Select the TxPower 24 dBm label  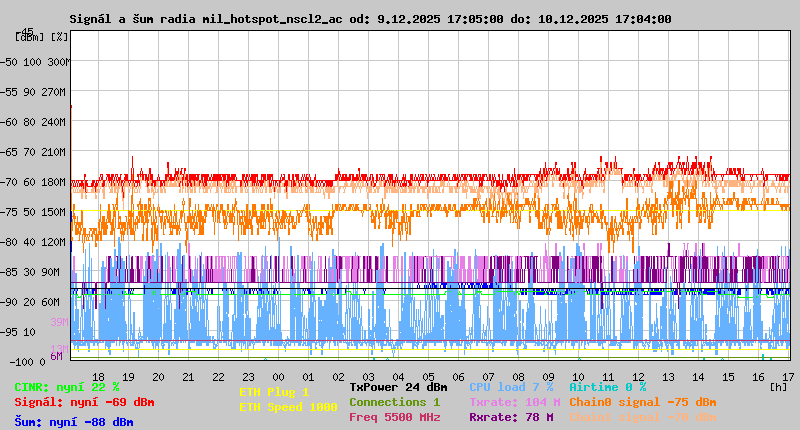[398, 387]
